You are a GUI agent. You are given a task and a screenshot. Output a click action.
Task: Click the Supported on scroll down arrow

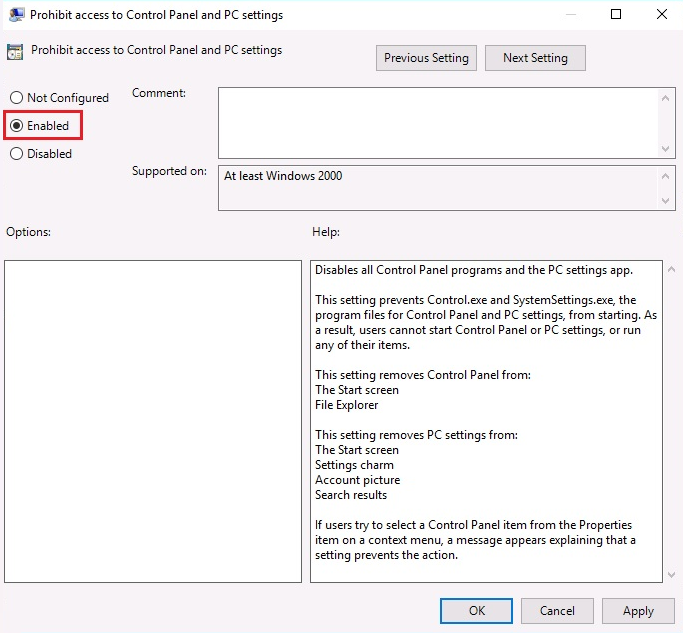coord(667,201)
